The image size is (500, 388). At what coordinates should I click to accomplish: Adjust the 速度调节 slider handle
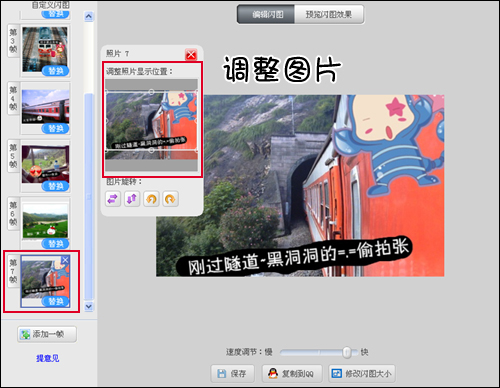[347, 352]
